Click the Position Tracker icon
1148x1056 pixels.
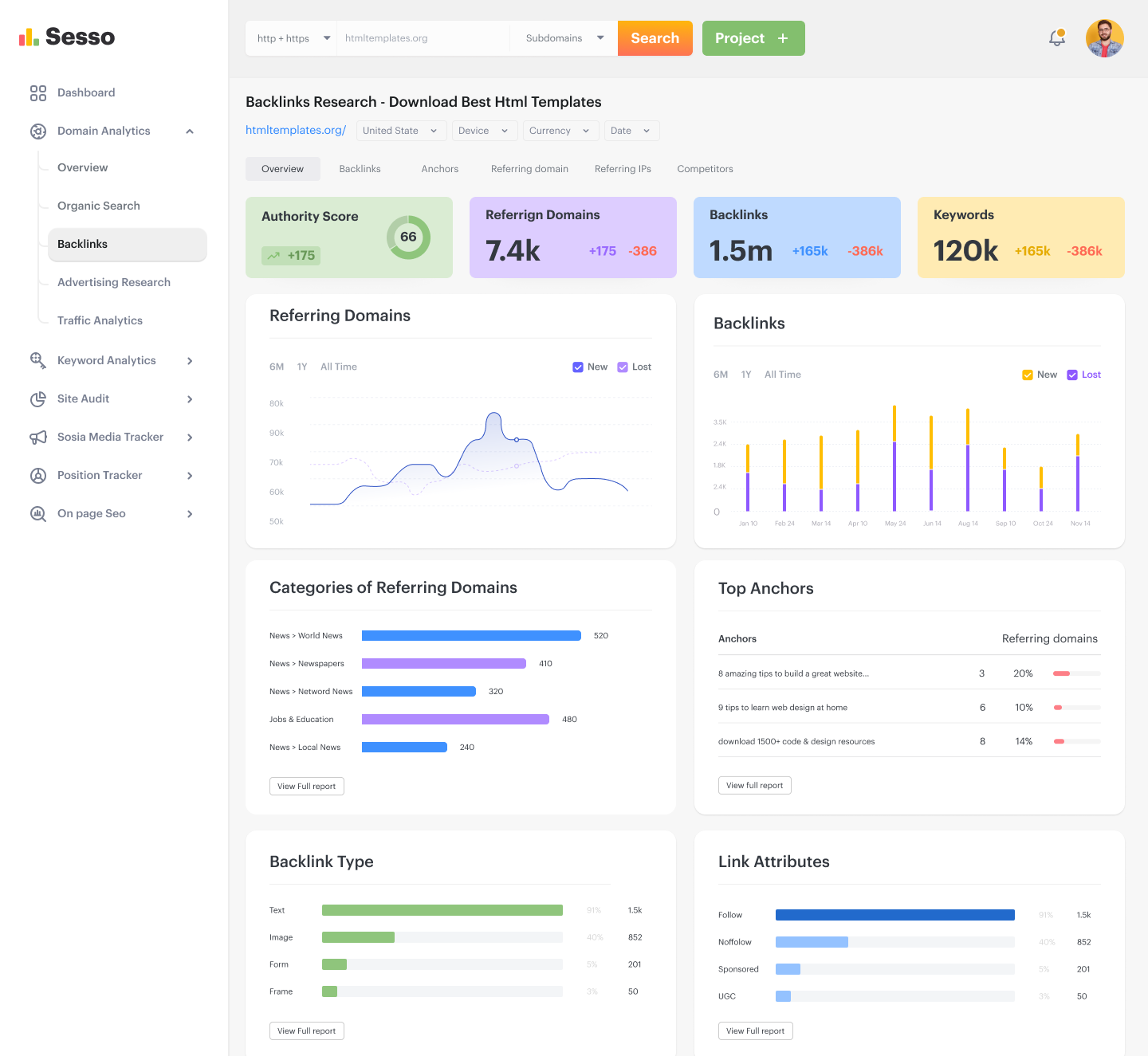click(x=38, y=476)
